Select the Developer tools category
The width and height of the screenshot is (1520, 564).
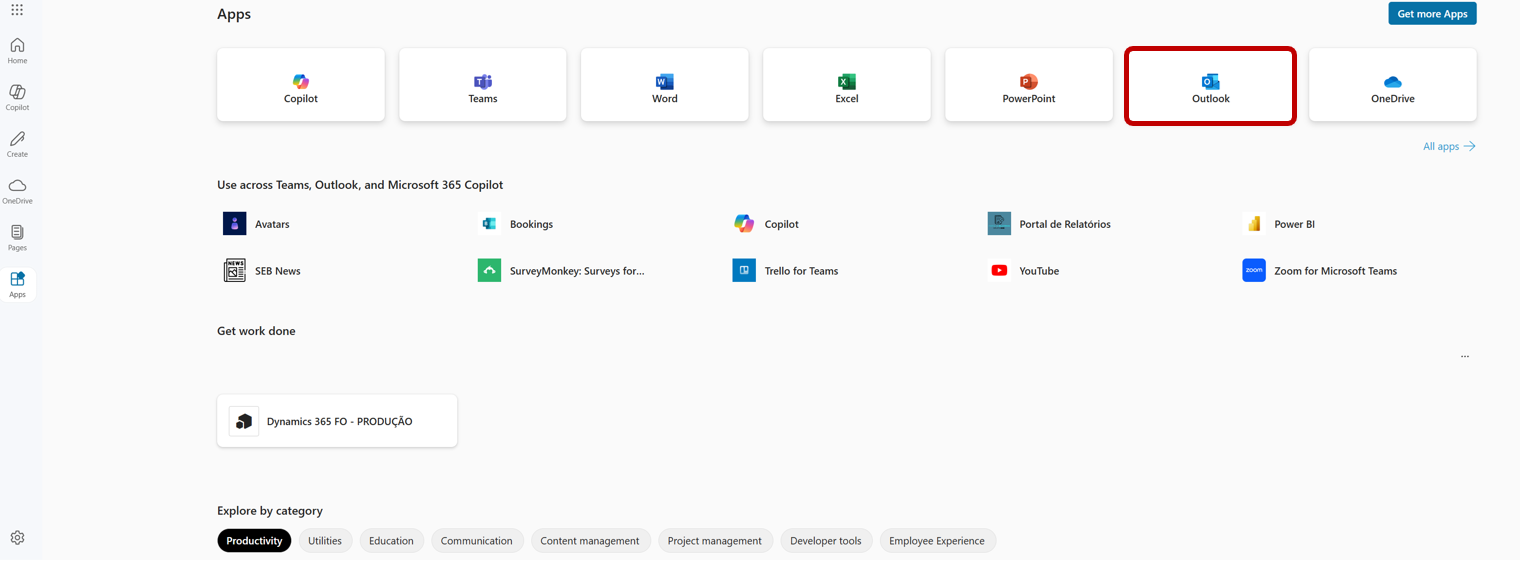coord(825,541)
